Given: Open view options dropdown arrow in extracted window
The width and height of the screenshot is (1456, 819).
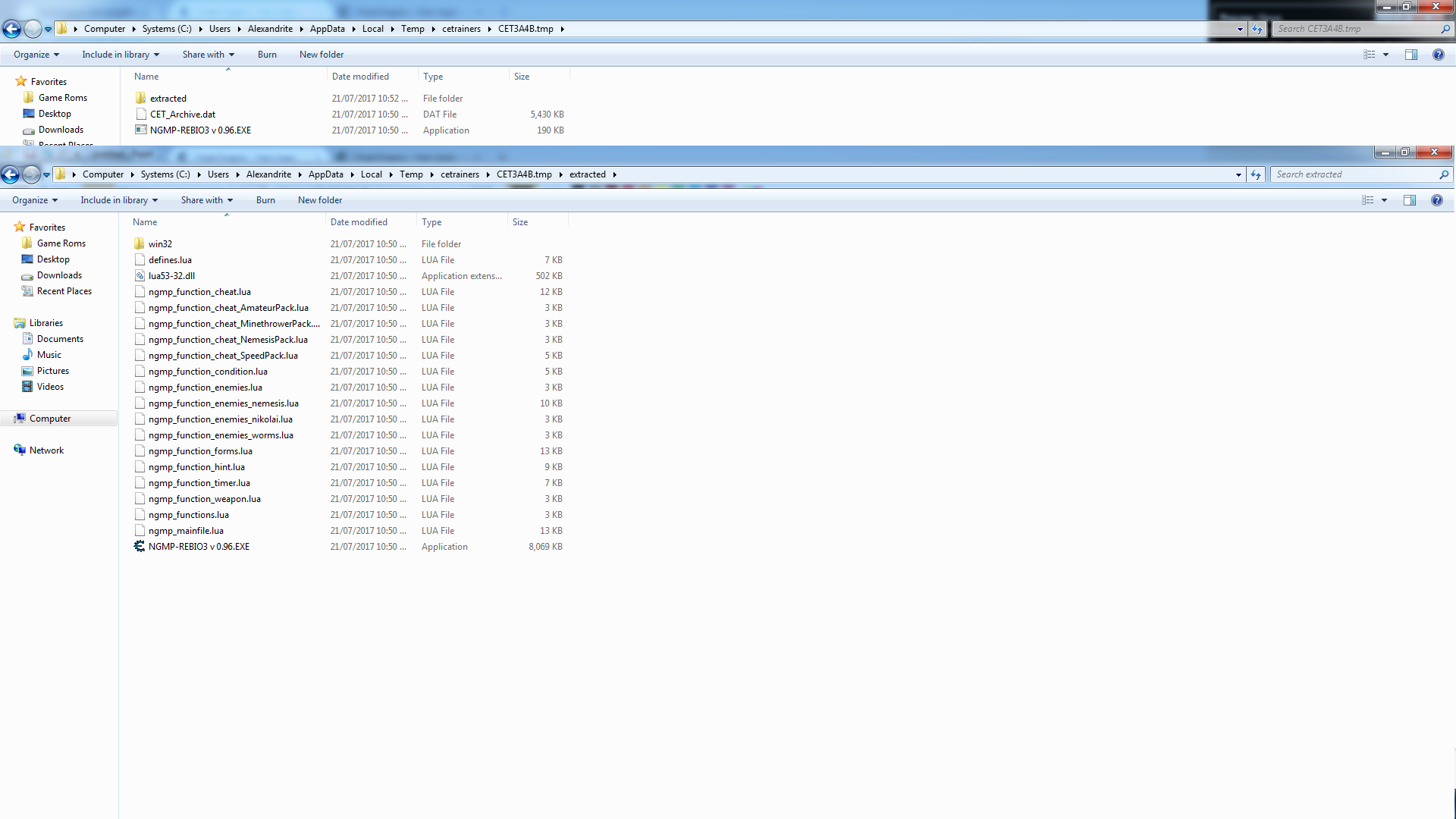Looking at the screenshot, I should point(1384,200).
